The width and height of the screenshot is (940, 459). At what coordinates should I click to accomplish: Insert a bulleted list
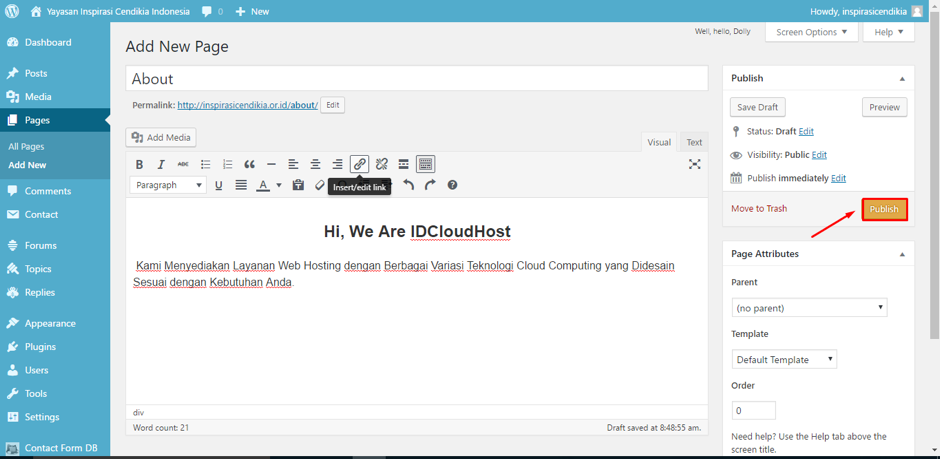[x=206, y=165]
